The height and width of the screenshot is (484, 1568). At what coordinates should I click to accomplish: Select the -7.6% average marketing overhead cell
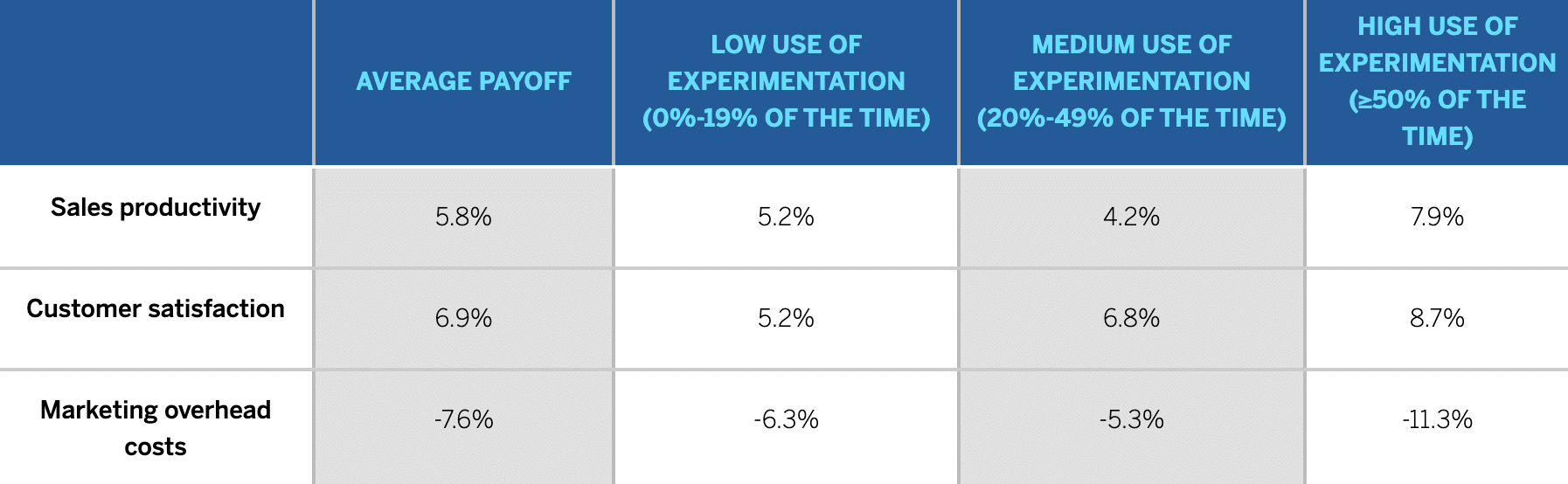463,420
